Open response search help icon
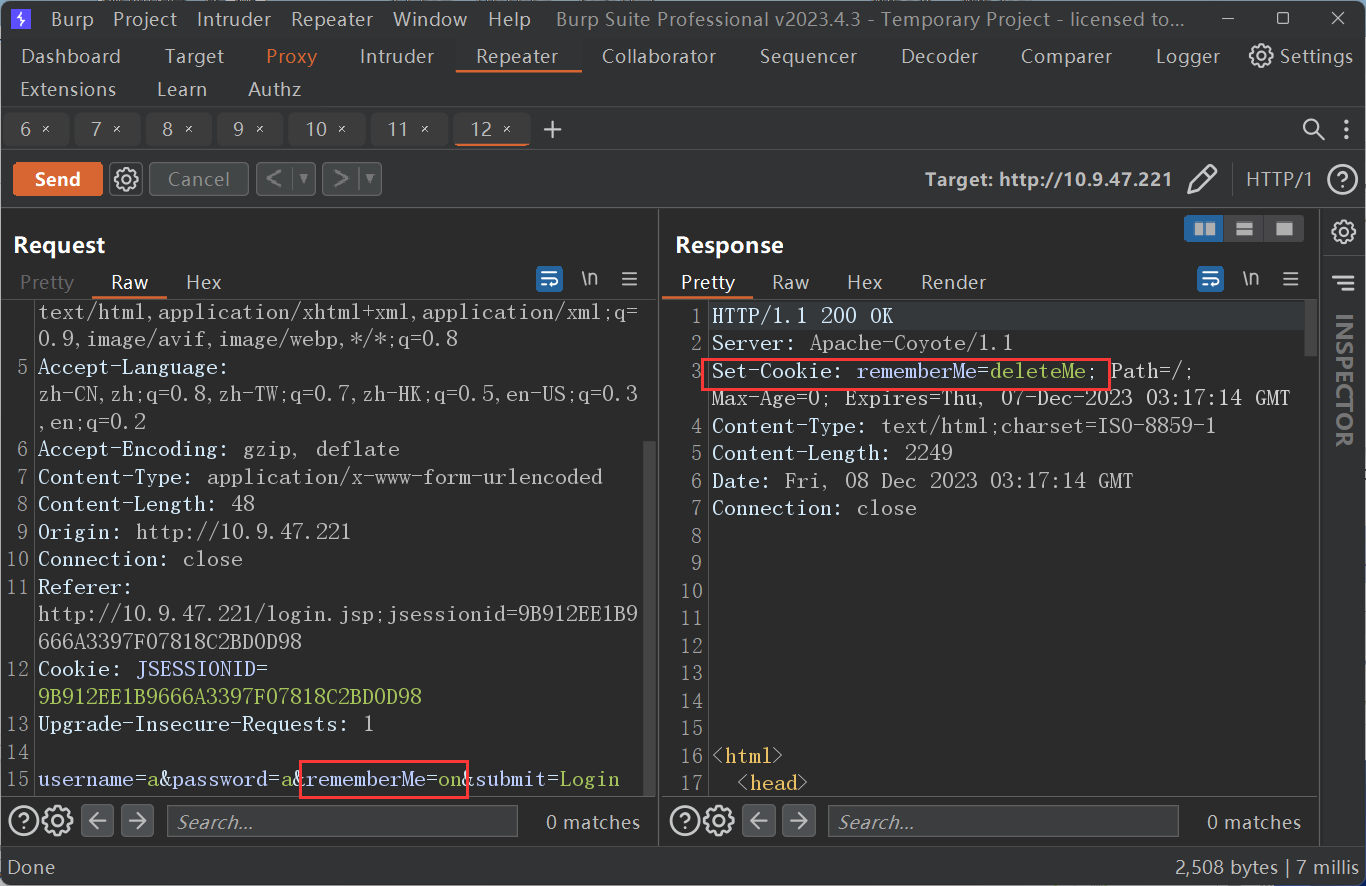Screen dimensions: 1366x886 pyautogui.click(x=684, y=821)
